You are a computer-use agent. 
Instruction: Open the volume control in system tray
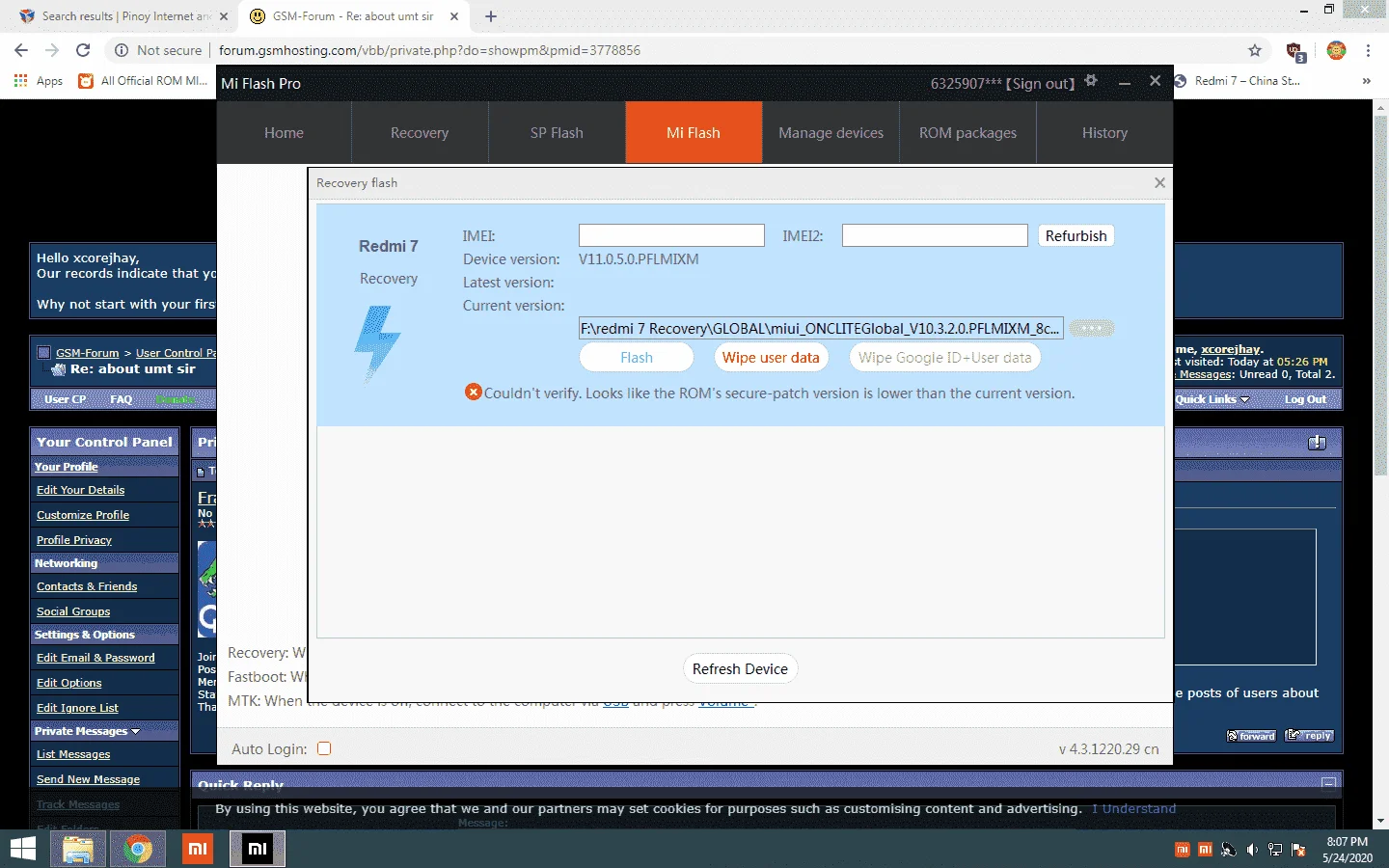[1252, 850]
